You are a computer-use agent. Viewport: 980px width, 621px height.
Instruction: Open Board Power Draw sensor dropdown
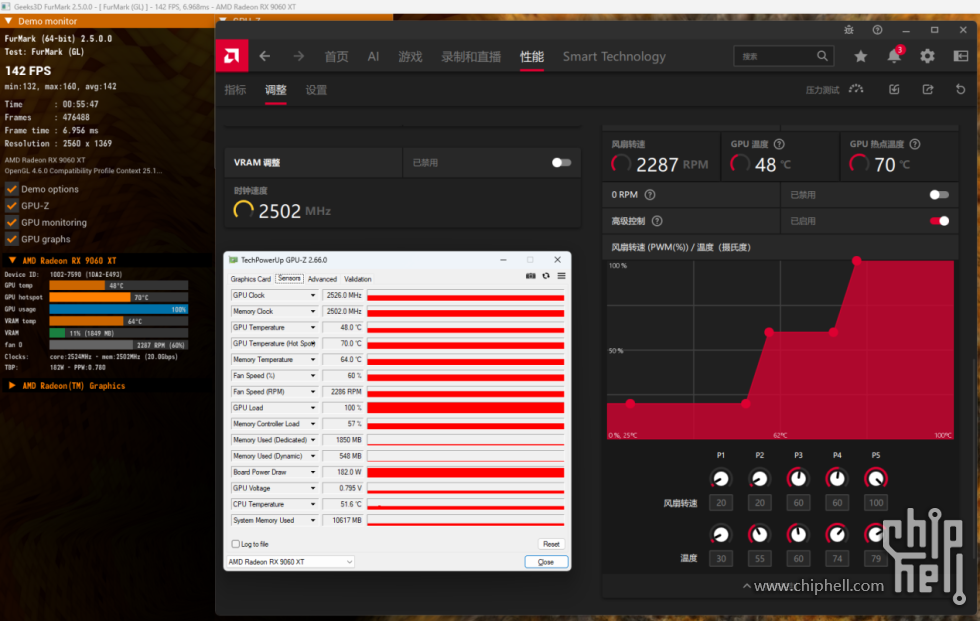[313, 472]
